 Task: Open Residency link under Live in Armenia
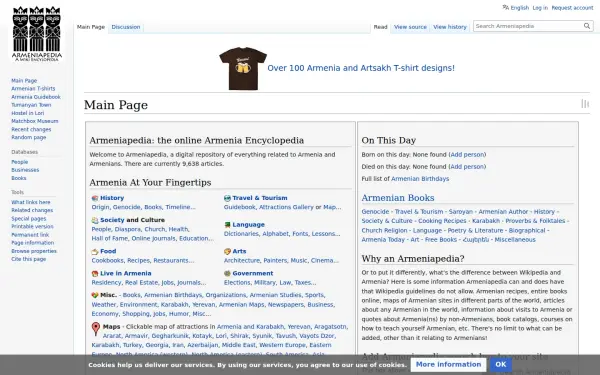coord(106,283)
